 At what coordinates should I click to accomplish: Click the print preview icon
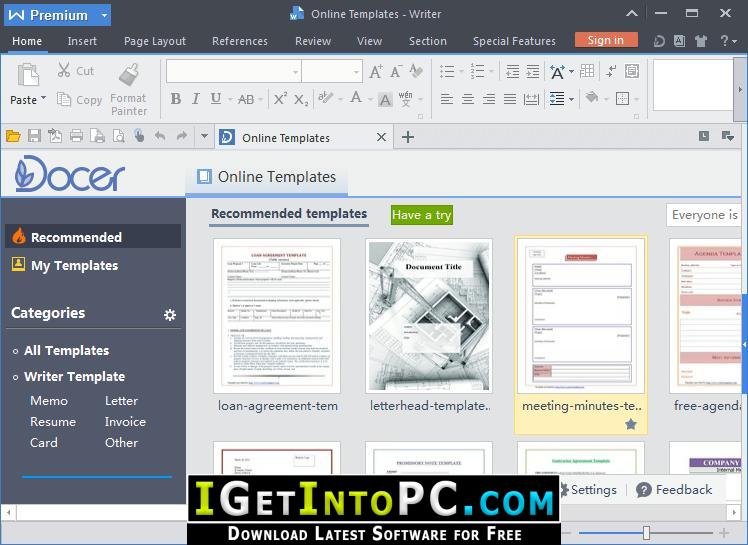(x=119, y=136)
